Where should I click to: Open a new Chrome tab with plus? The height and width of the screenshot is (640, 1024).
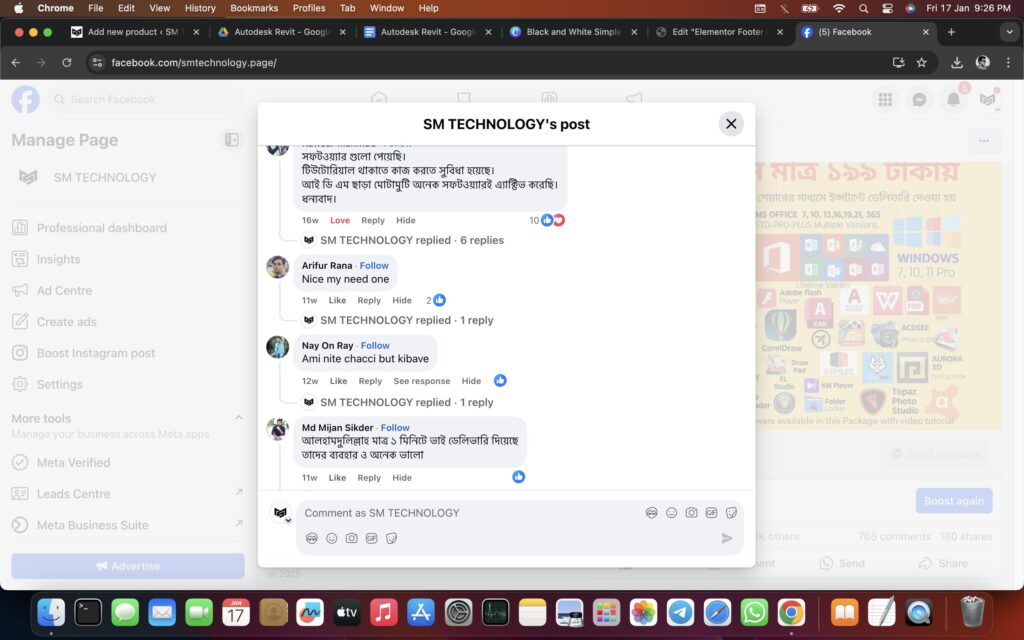click(951, 32)
